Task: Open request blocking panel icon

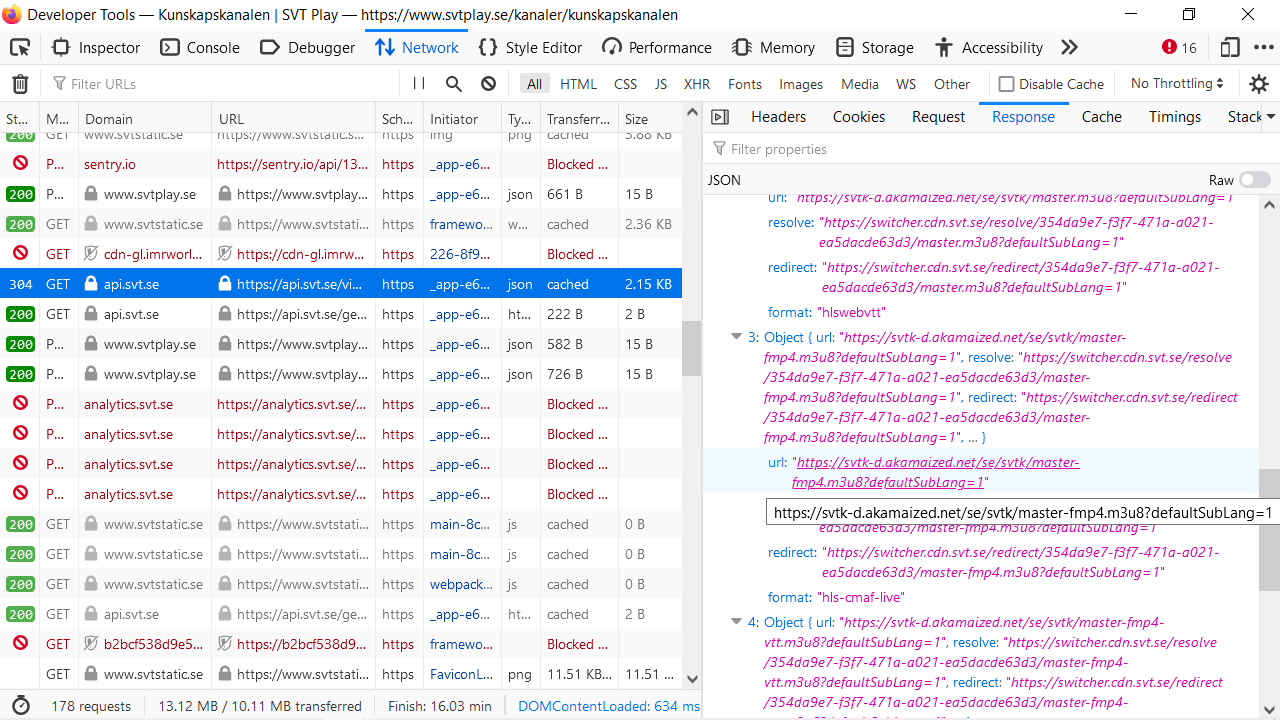Action: tap(488, 84)
